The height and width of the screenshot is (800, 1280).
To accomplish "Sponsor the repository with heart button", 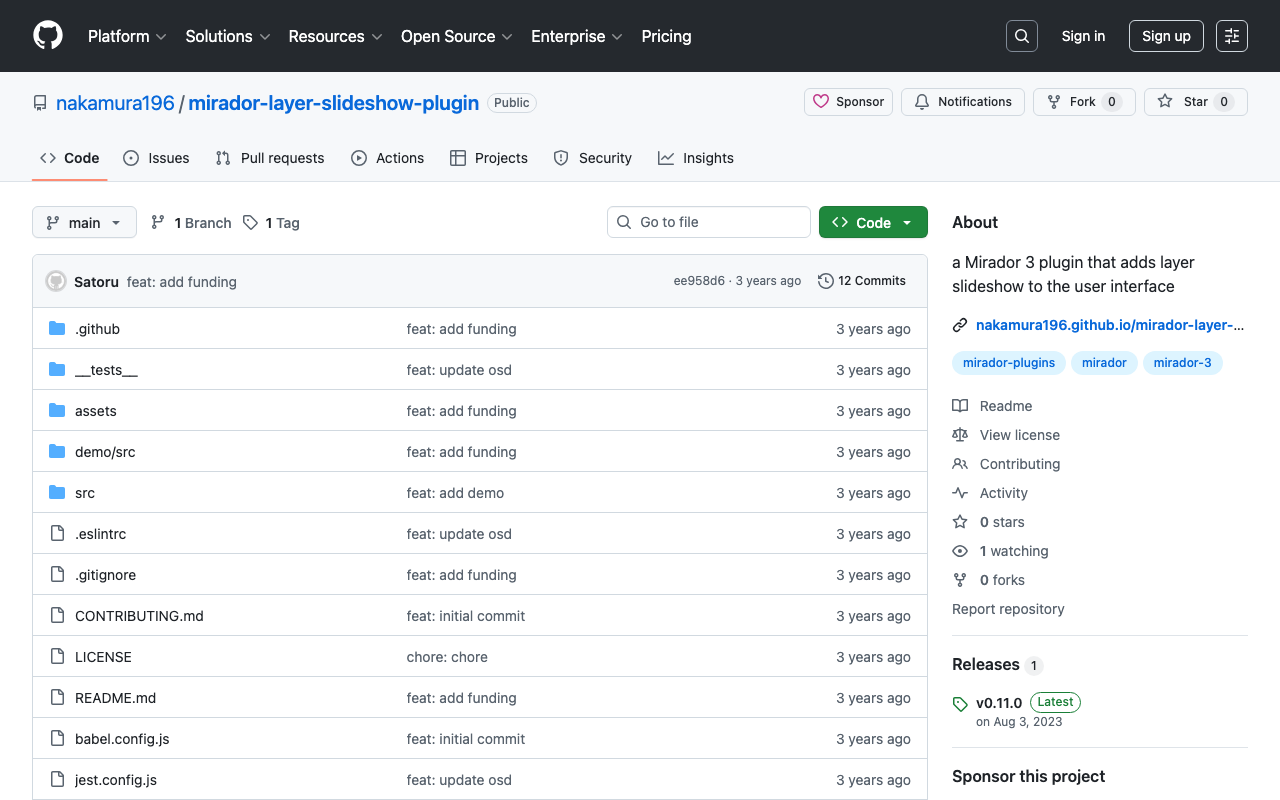I will (x=848, y=102).
